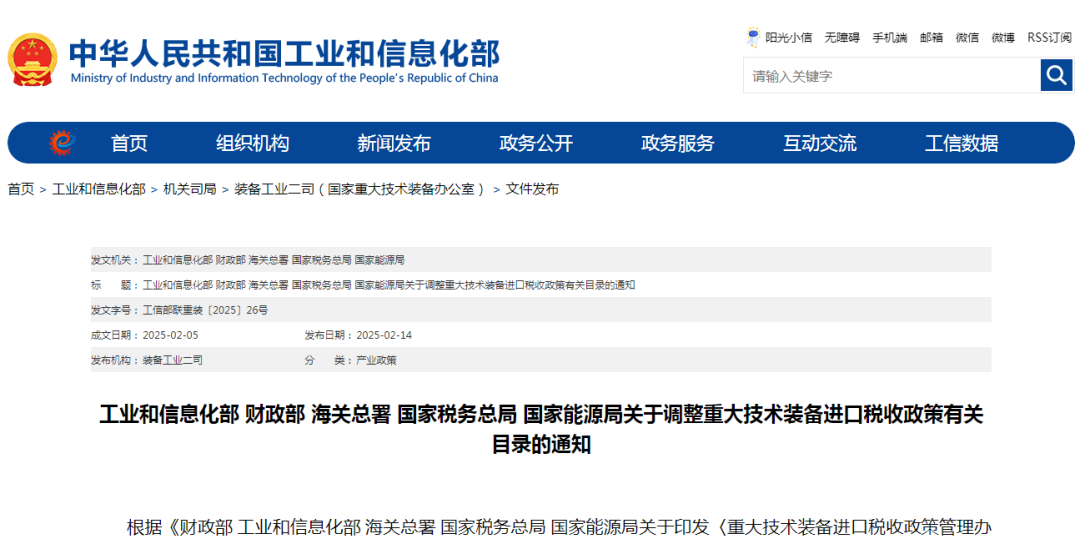Open the 互动交流 navigation menu item
This screenshot has width=1080, height=549.
click(820, 143)
